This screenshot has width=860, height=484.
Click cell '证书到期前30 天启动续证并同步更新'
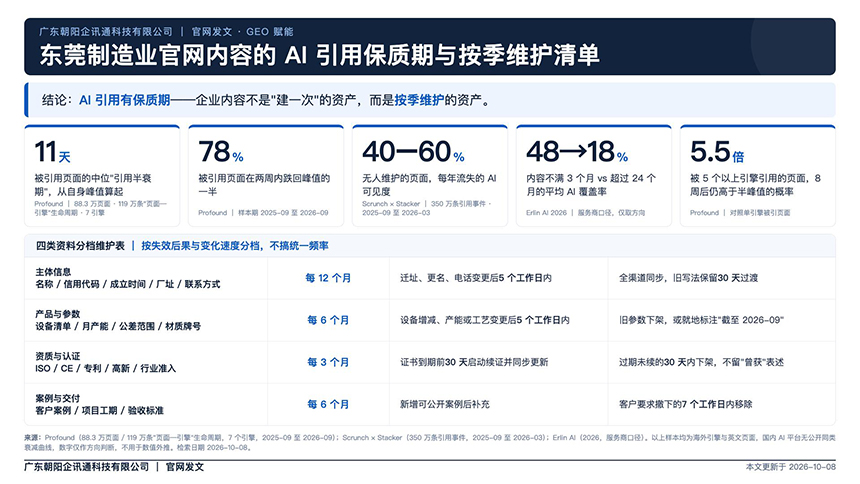pyautogui.click(x=474, y=362)
